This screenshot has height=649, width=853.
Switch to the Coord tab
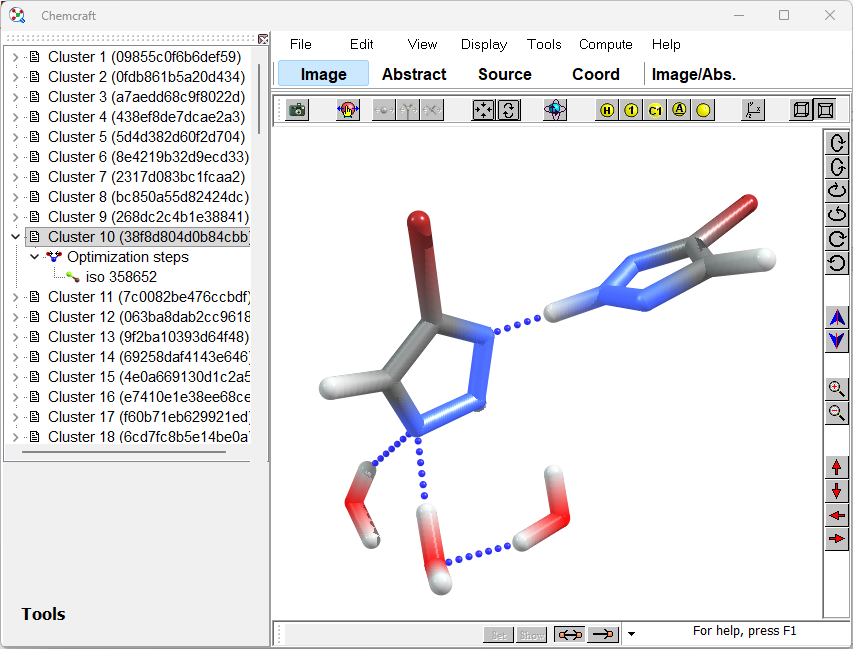[596, 74]
